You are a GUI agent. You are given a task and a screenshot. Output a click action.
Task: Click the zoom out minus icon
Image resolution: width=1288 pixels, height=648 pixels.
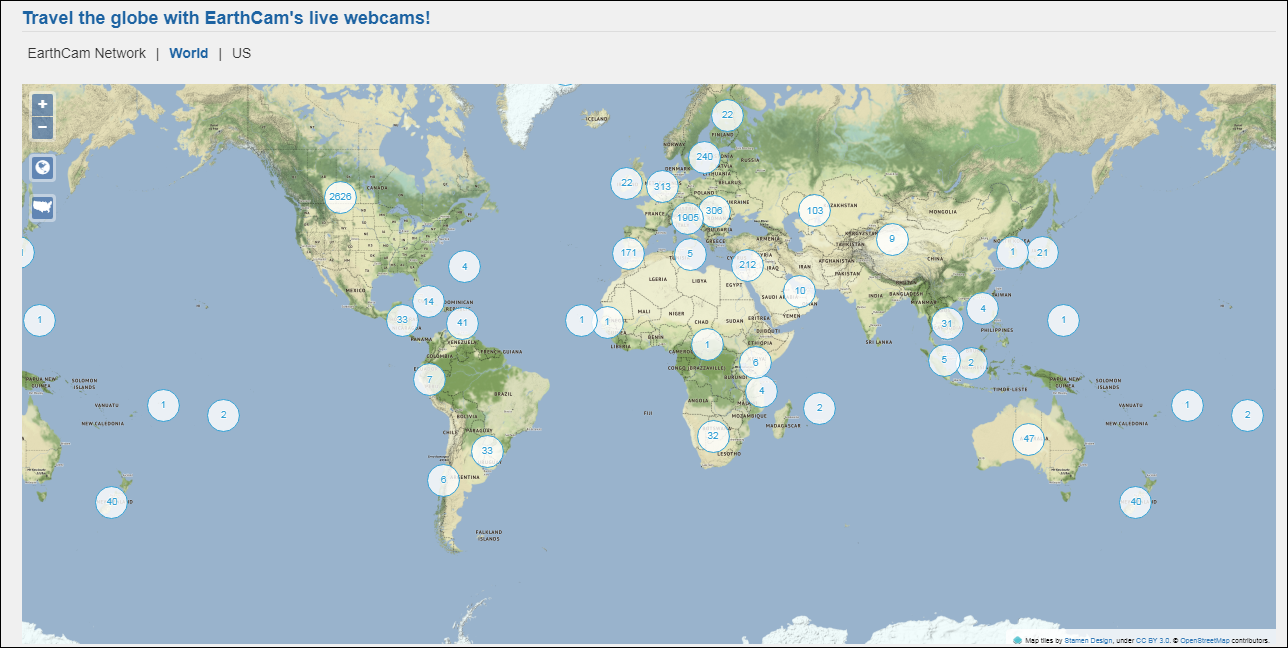point(41,127)
